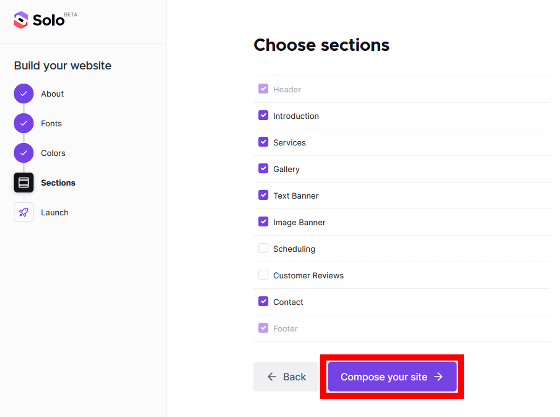The image size is (560, 417).
Task: Enable the Scheduling section checkbox
Action: pyautogui.click(x=263, y=248)
